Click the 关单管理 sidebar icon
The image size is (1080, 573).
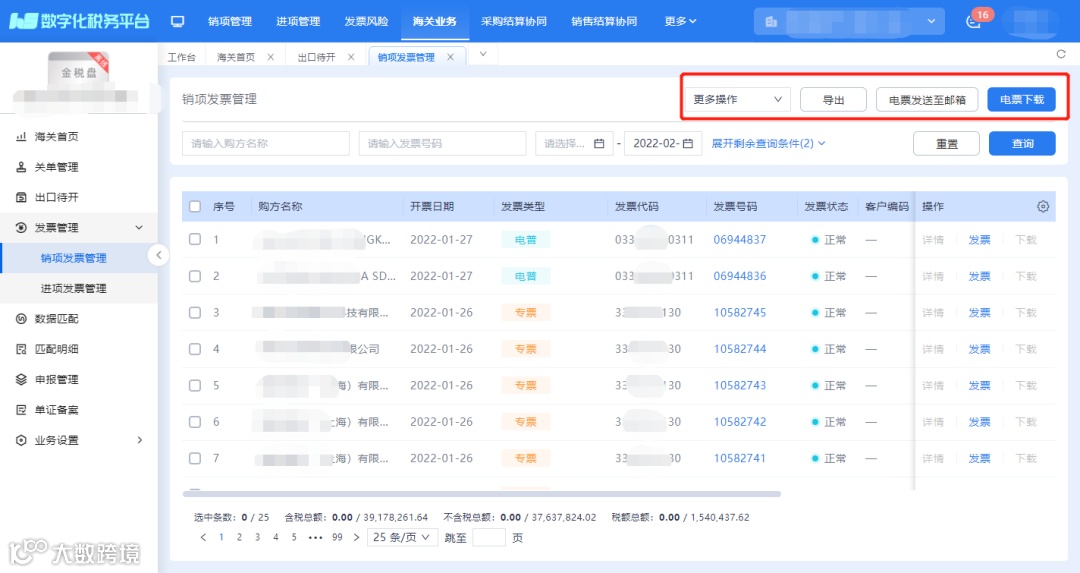[21, 167]
